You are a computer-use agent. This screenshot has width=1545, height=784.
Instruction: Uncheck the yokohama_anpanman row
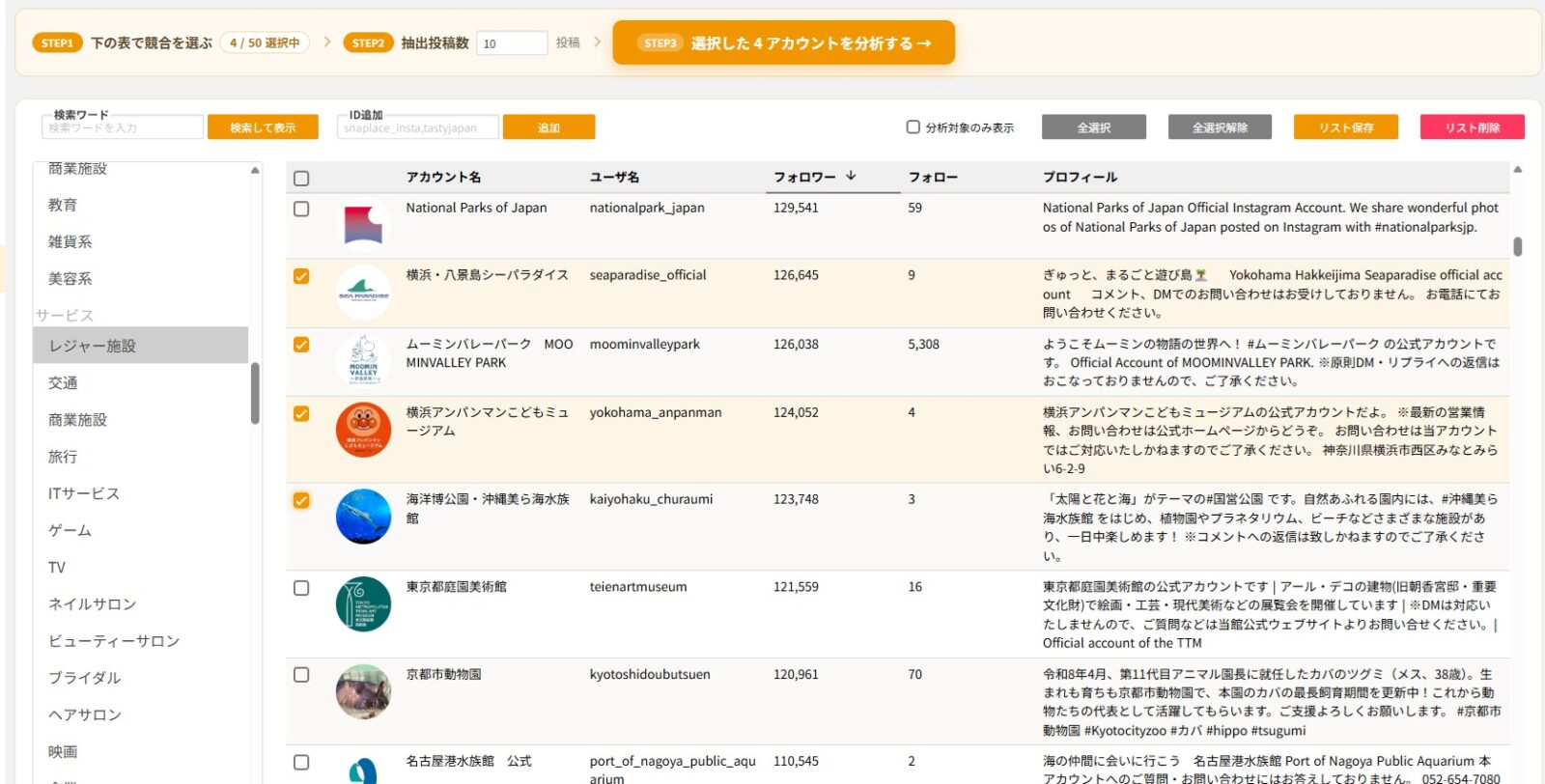tap(301, 413)
